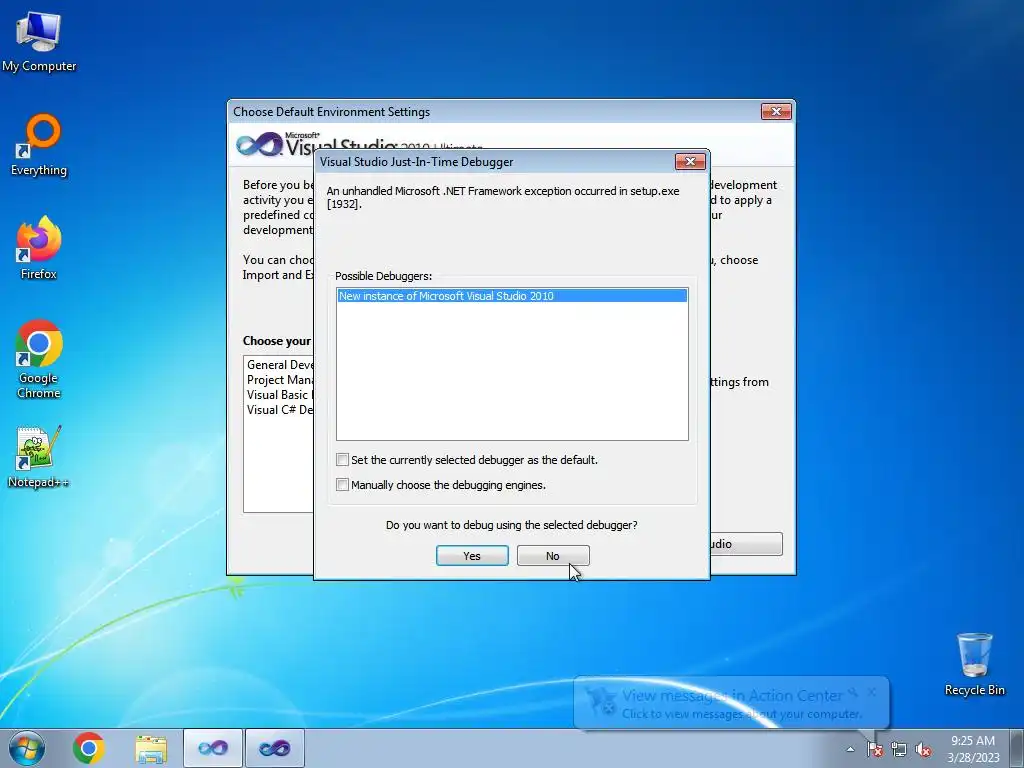1024x768 pixels.
Task: Show hidden system tray icons
Action: coord(850,750)
